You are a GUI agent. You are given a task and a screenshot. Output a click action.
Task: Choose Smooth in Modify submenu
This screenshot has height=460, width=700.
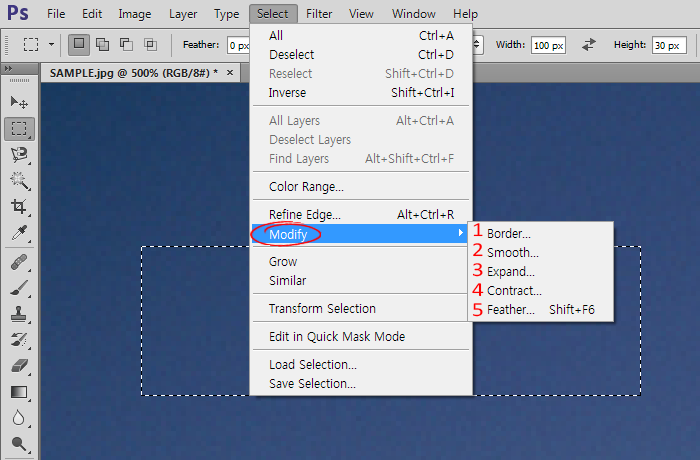click(x=541, y=252)
